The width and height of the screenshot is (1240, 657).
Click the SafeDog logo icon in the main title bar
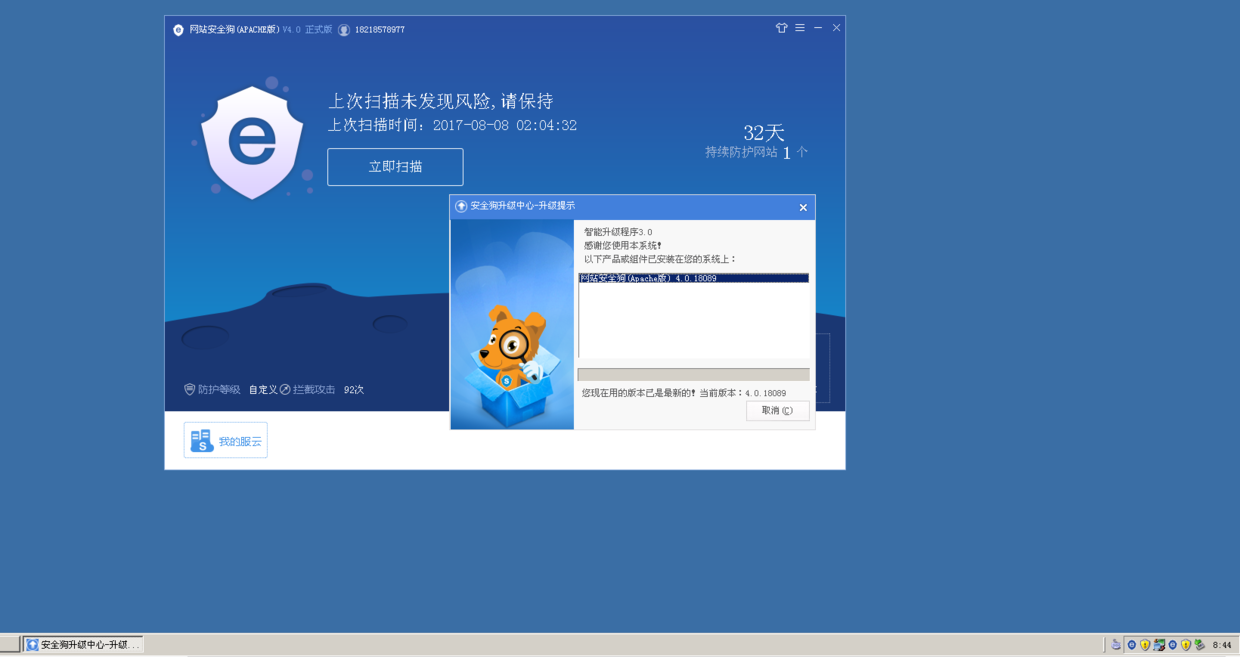click(178, 30)
